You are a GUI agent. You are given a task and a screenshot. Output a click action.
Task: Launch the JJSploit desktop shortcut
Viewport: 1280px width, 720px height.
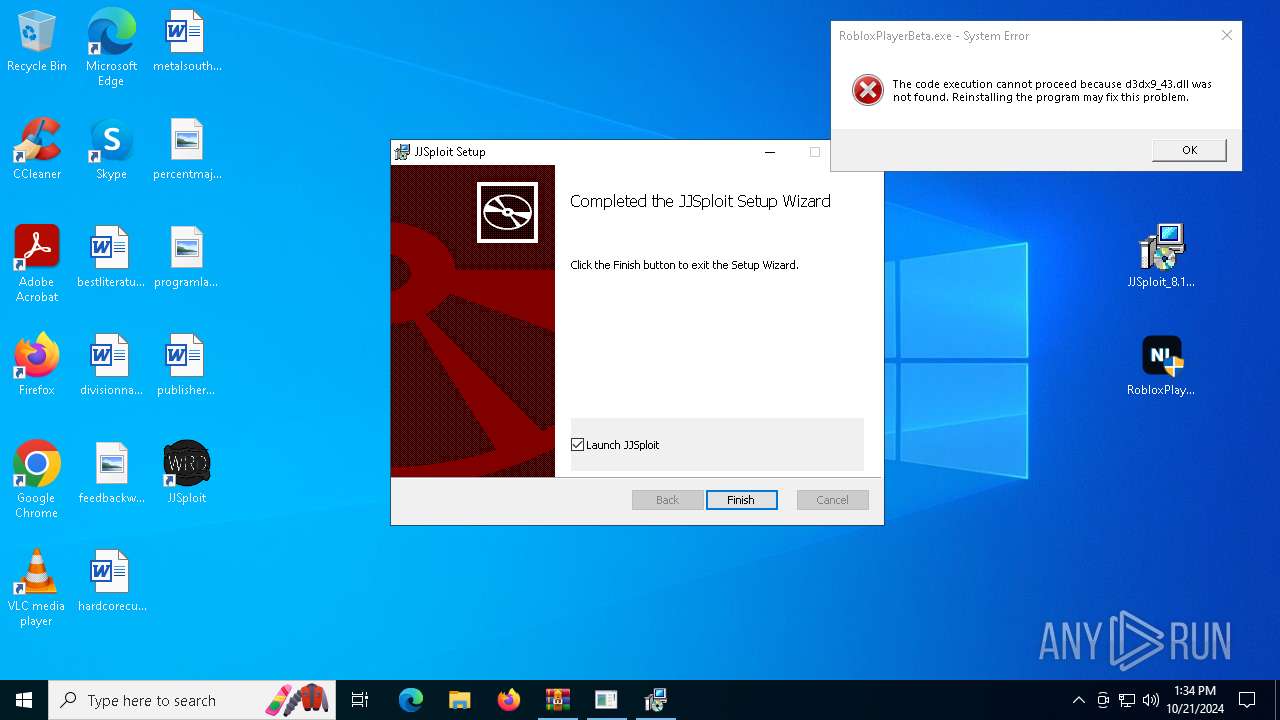(x=187, y=474)
